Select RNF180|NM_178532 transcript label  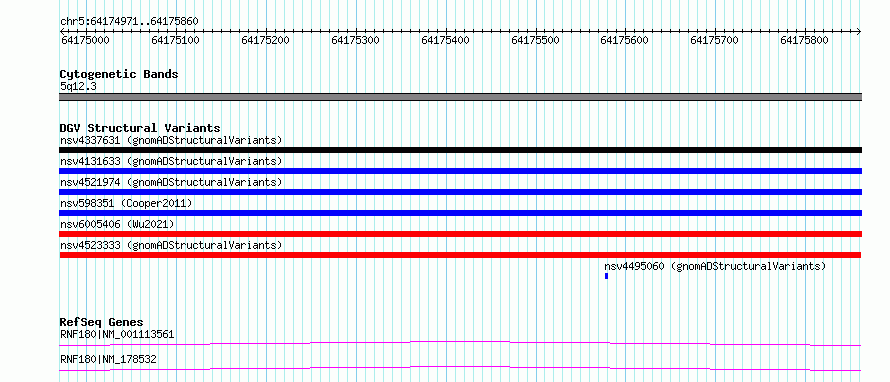point(108,359)
